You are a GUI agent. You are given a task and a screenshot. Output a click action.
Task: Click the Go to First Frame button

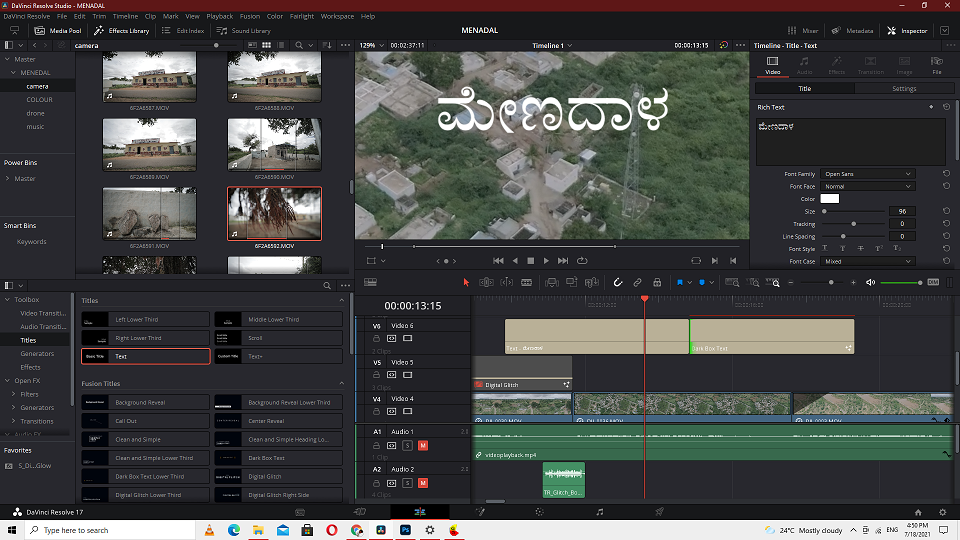(x=498, y=261)
